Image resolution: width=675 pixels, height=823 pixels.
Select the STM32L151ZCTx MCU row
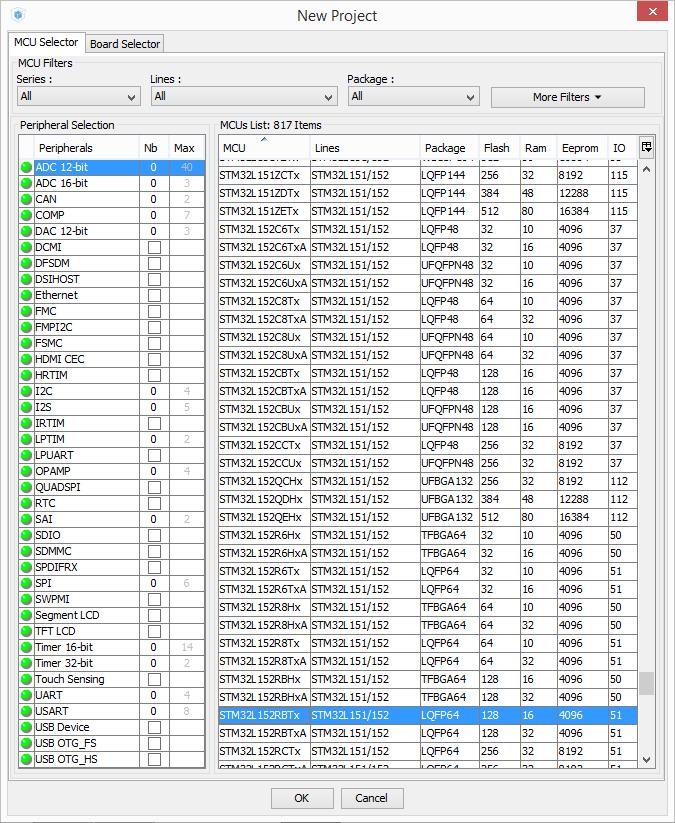click(x=428, y=175)
